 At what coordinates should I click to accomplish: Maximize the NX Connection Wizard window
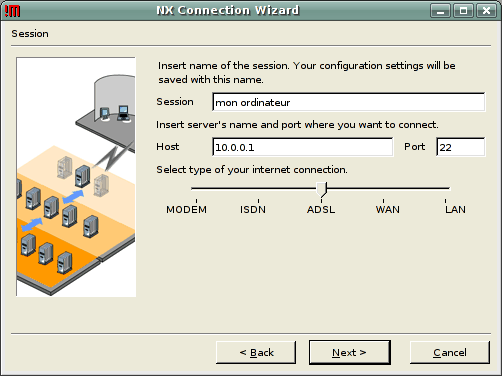pos(463,11)
